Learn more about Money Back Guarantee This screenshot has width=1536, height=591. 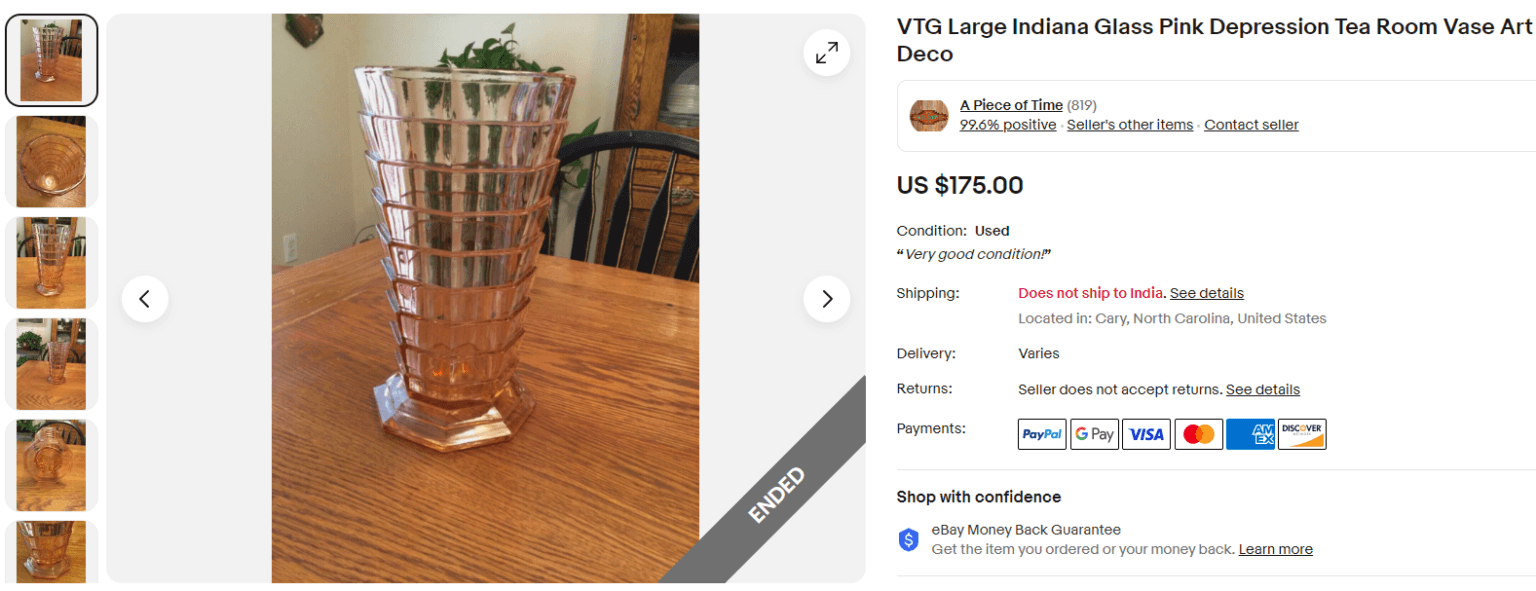(1275, 548)
